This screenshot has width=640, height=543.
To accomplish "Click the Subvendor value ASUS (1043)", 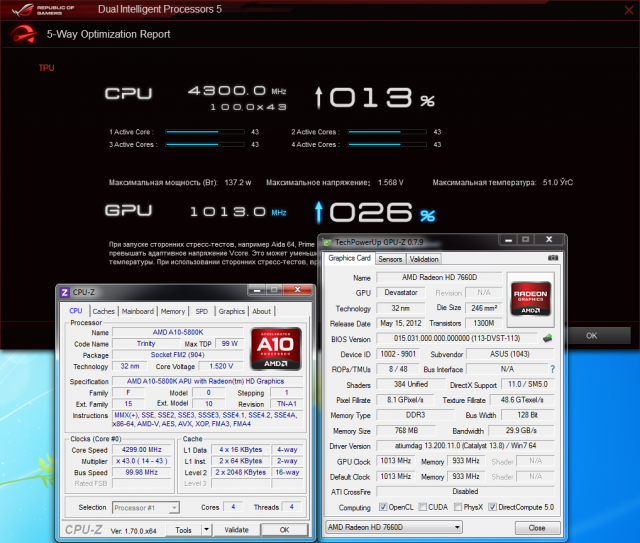I will [x=510, y=354].
